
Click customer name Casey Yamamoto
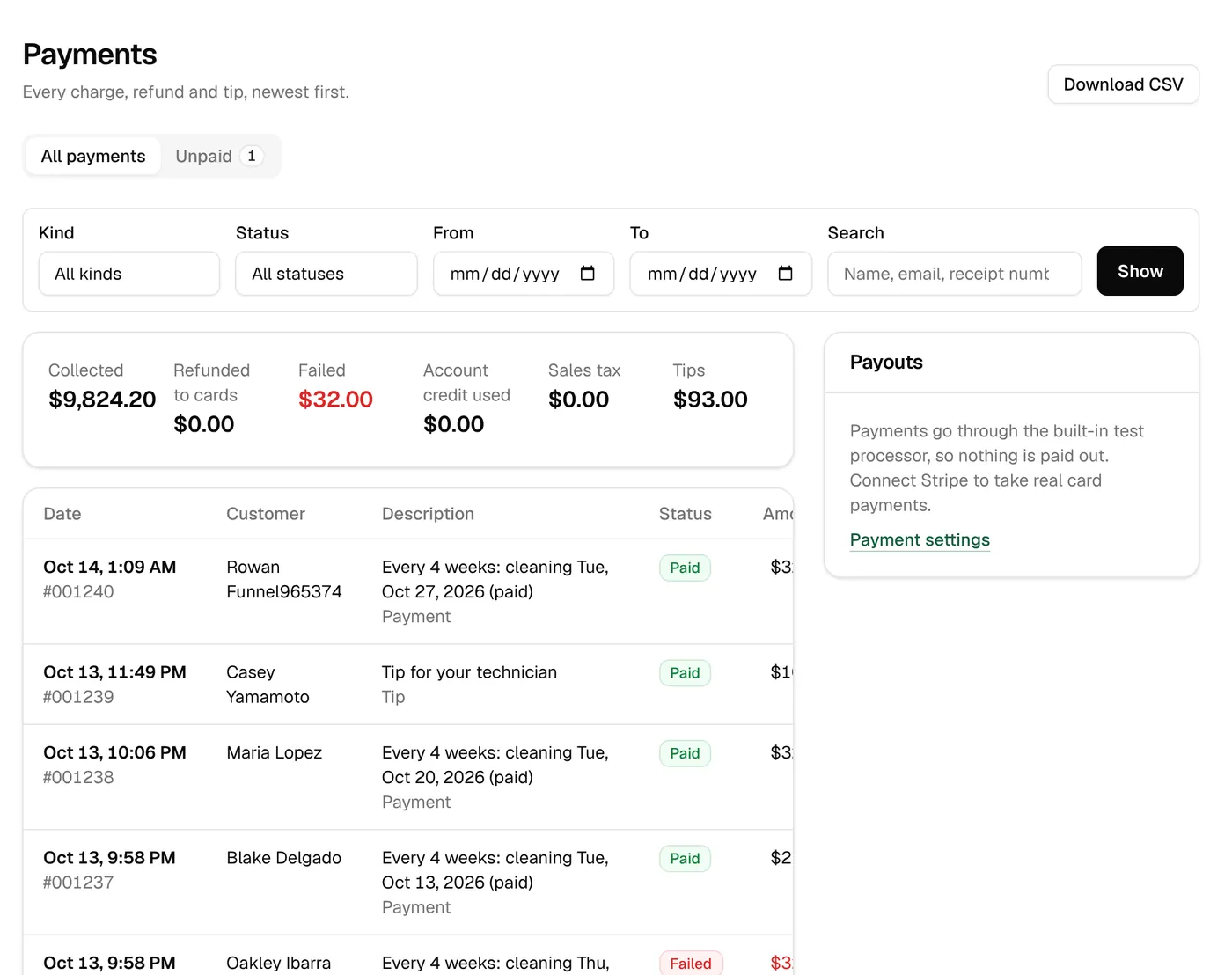268,685
